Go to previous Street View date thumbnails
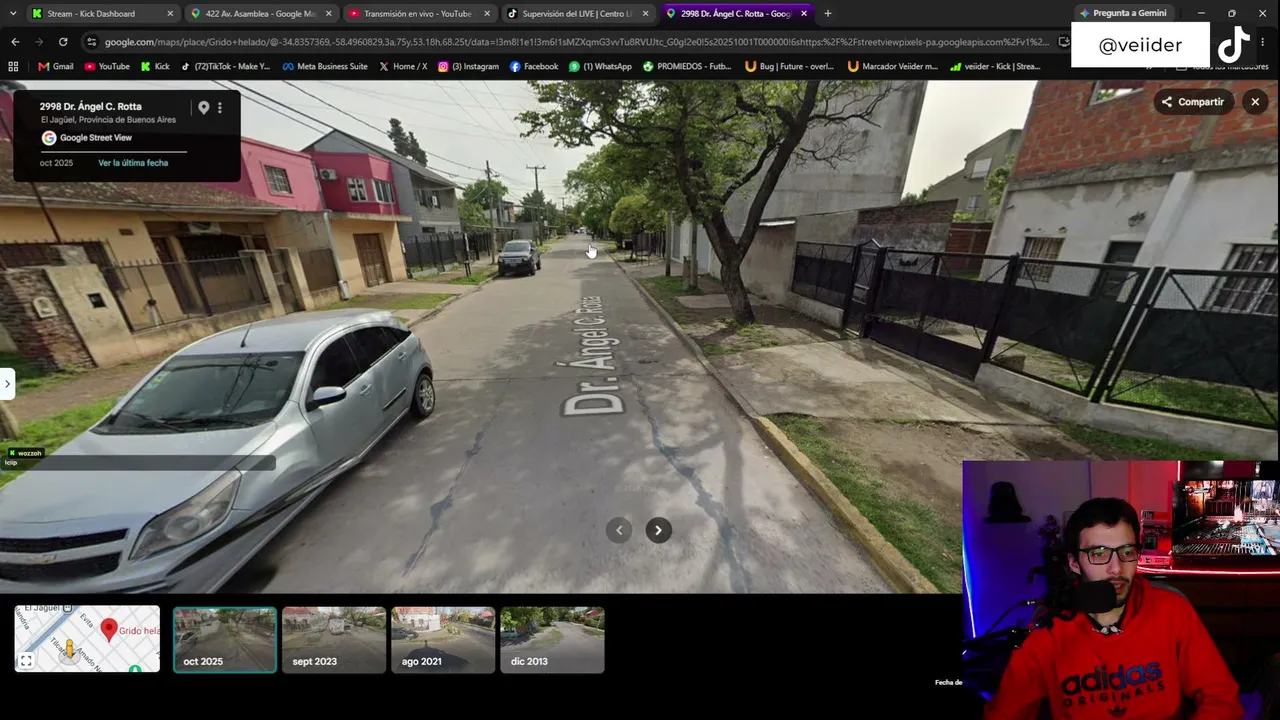1280x720 pixels. (x=619, y=530)
